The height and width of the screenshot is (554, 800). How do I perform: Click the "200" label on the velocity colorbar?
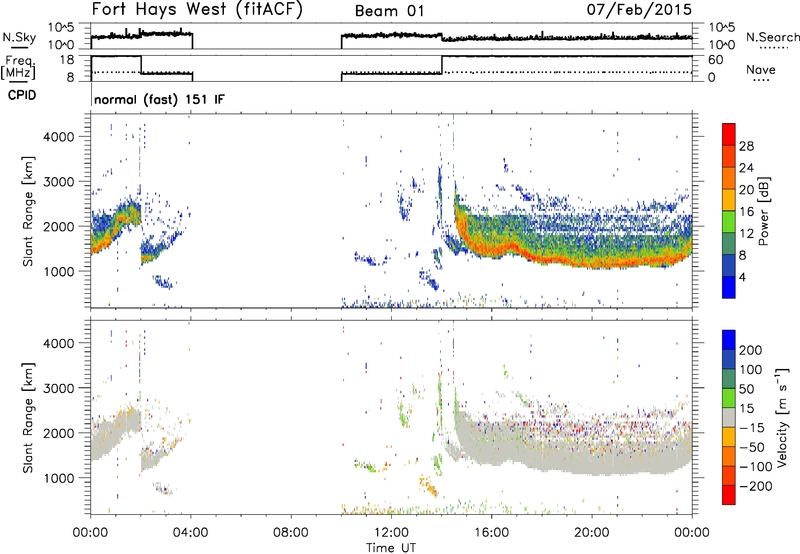pos(751,350)
